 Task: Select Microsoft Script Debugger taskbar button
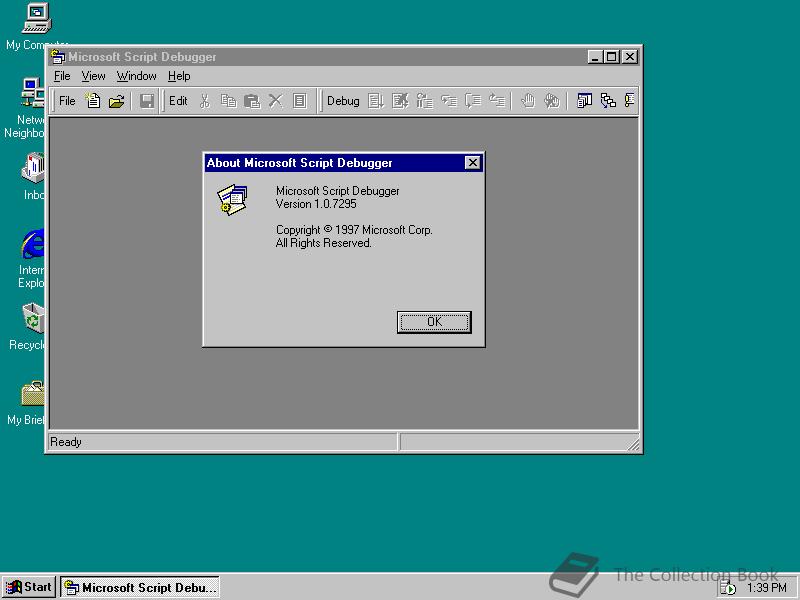point(140,587)
